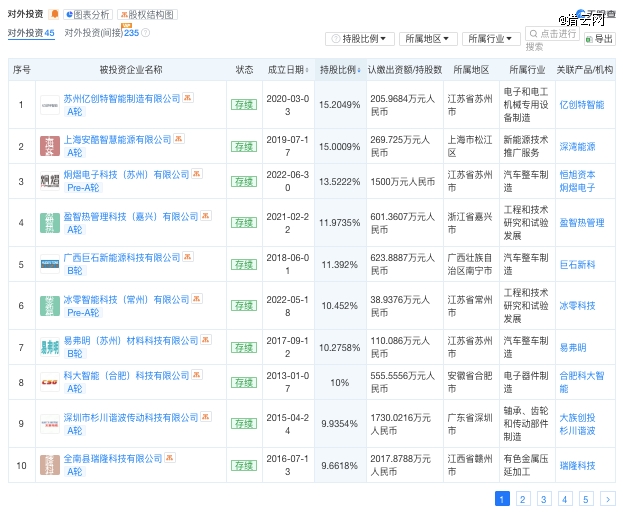623x528 pixels.
Task: Click the company logo of 科大智能（合肥）科技有限公司
Action: pos(50,382)
